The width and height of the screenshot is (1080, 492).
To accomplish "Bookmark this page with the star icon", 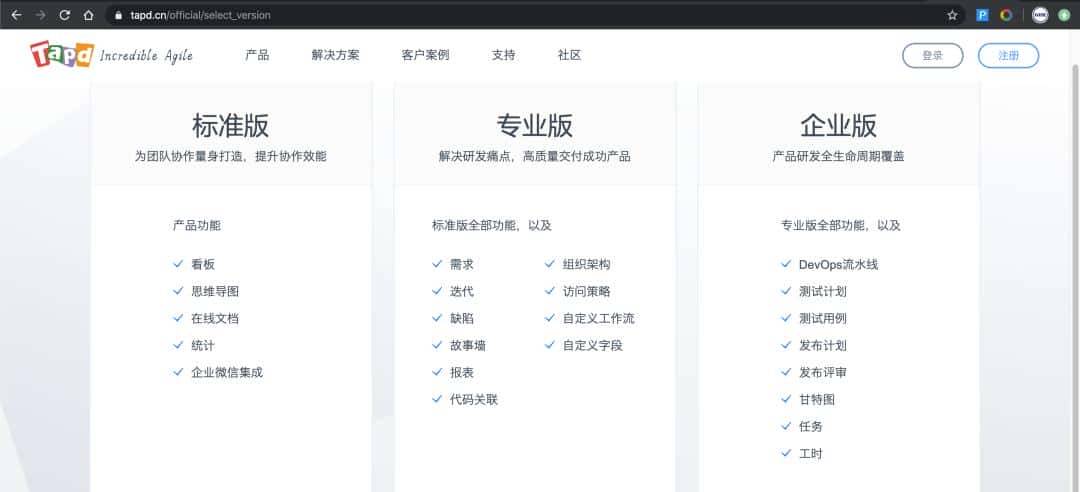I will point(952,15).
